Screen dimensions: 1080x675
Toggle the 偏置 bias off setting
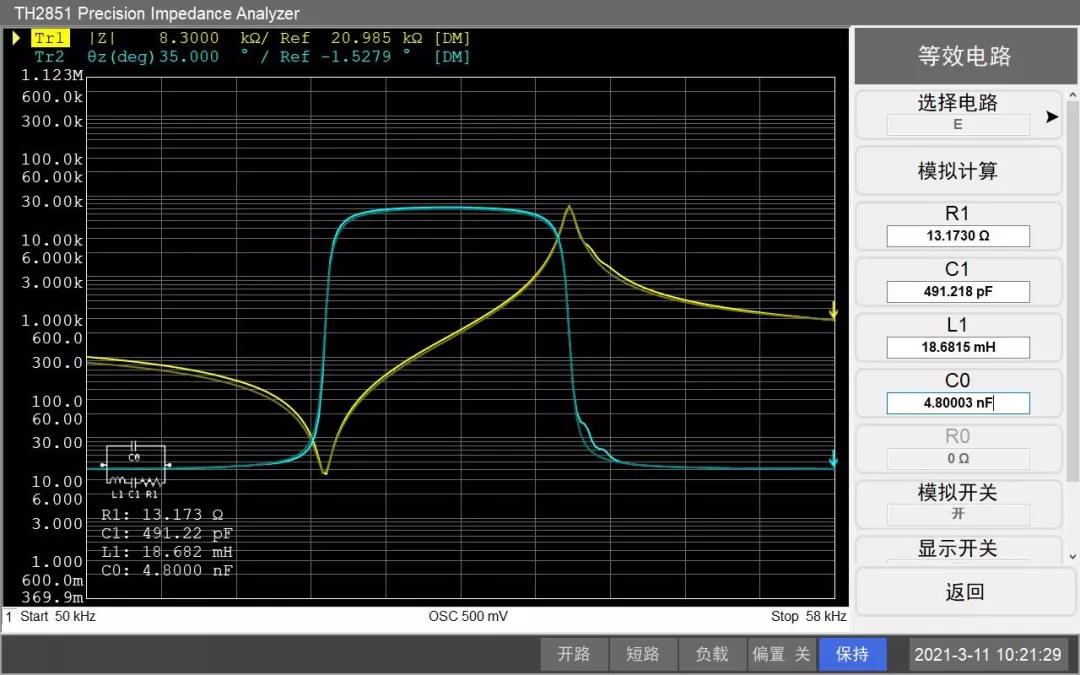point(782,654)
